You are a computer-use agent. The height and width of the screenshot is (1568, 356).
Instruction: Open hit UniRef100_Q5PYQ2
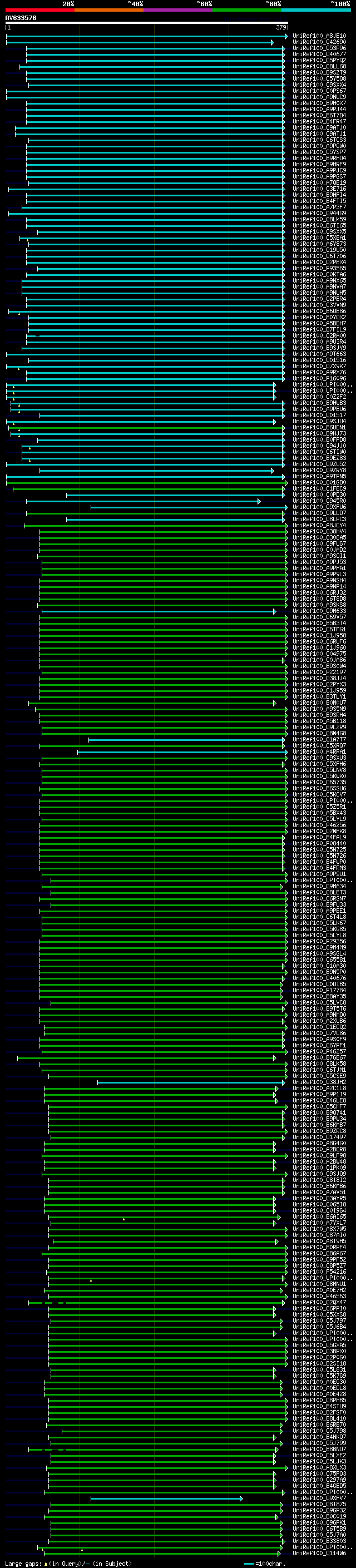click(x=319, y=60)
